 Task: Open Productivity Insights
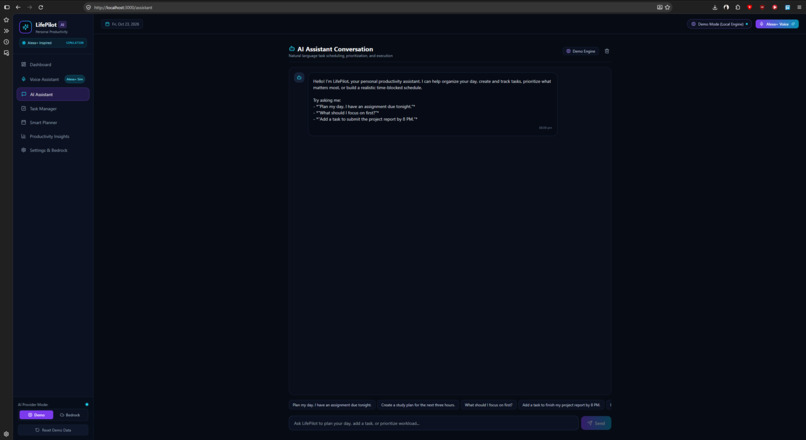click(53, 137)
